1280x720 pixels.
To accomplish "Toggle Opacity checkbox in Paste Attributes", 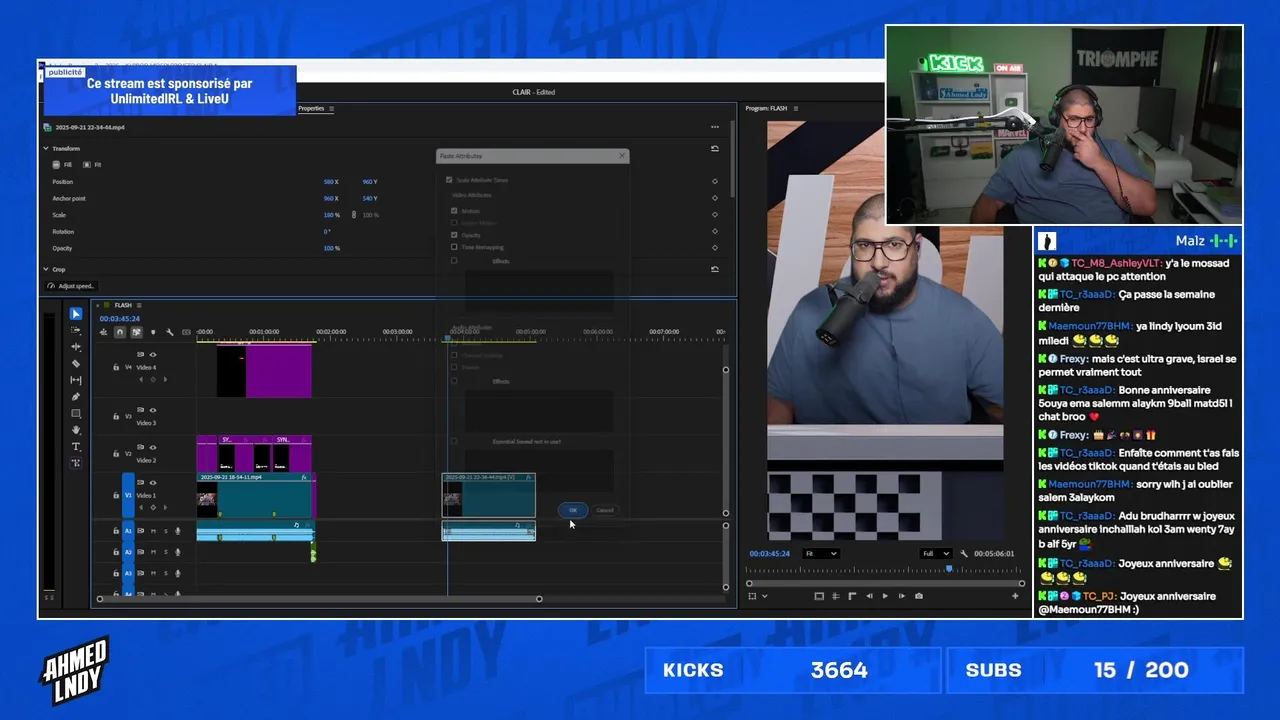I will coord(454,235).
